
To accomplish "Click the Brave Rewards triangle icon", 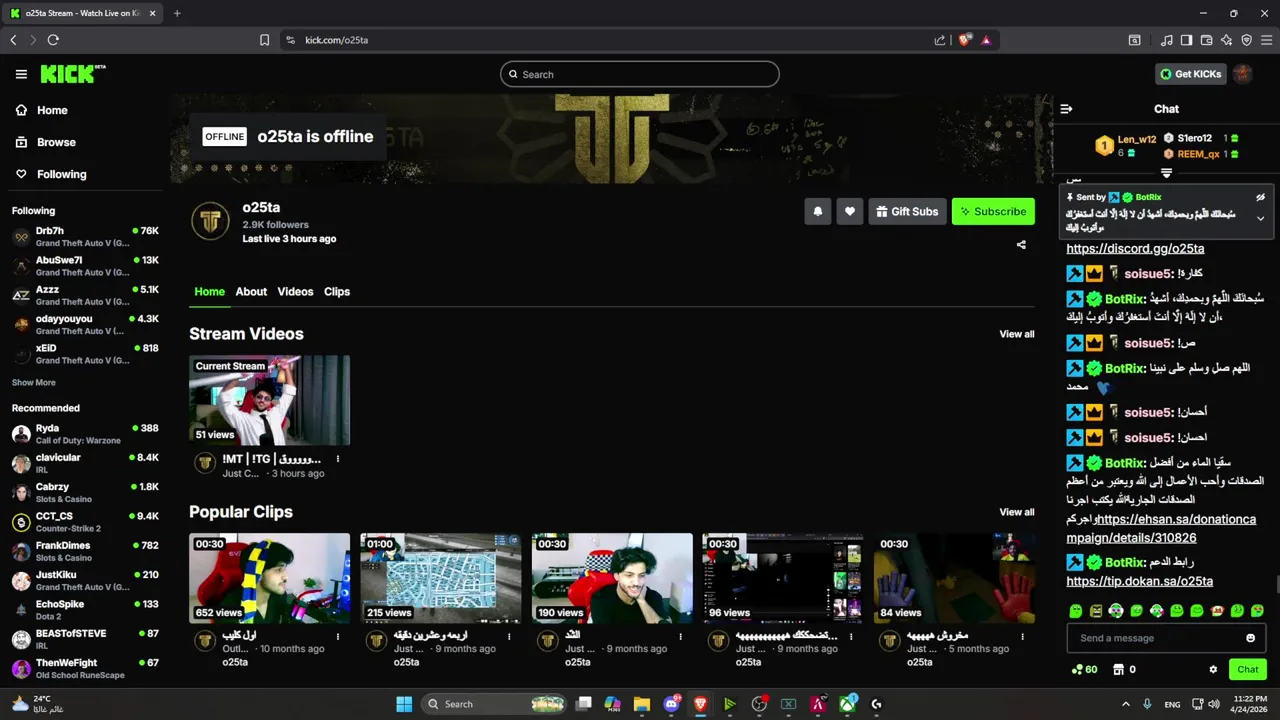I will coord(986,40).
